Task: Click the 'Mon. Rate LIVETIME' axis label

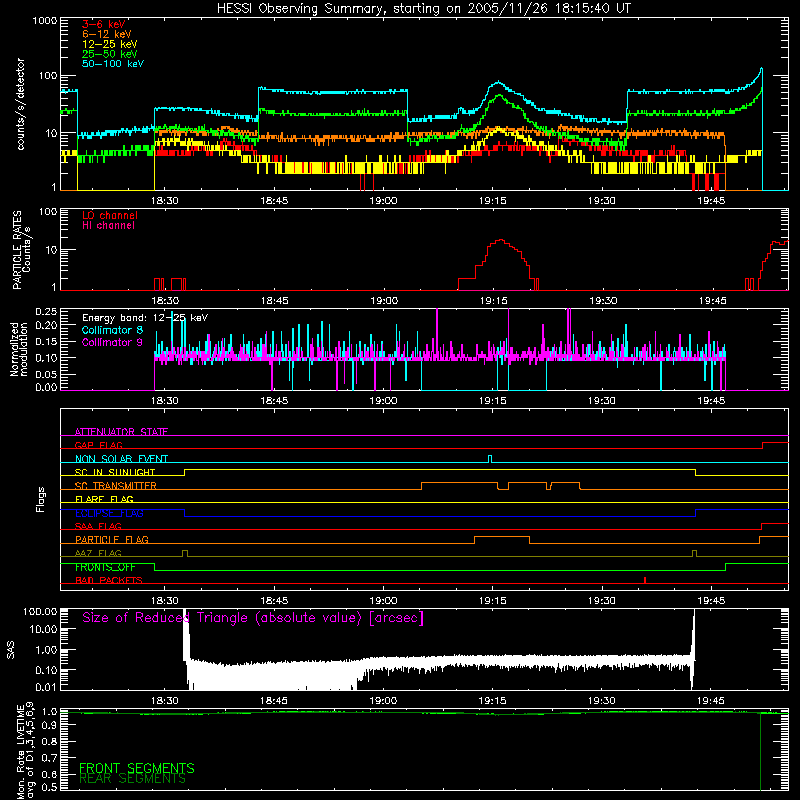Action: tap(21, 752)
